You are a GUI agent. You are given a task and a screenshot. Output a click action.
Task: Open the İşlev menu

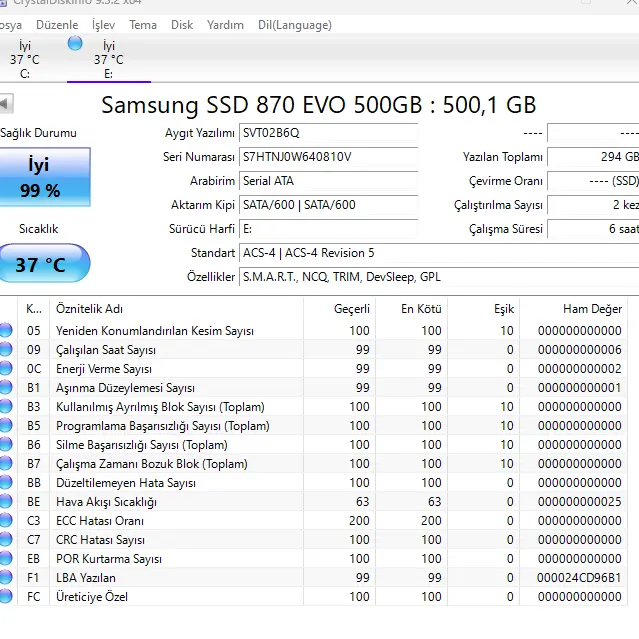point(104,25)
